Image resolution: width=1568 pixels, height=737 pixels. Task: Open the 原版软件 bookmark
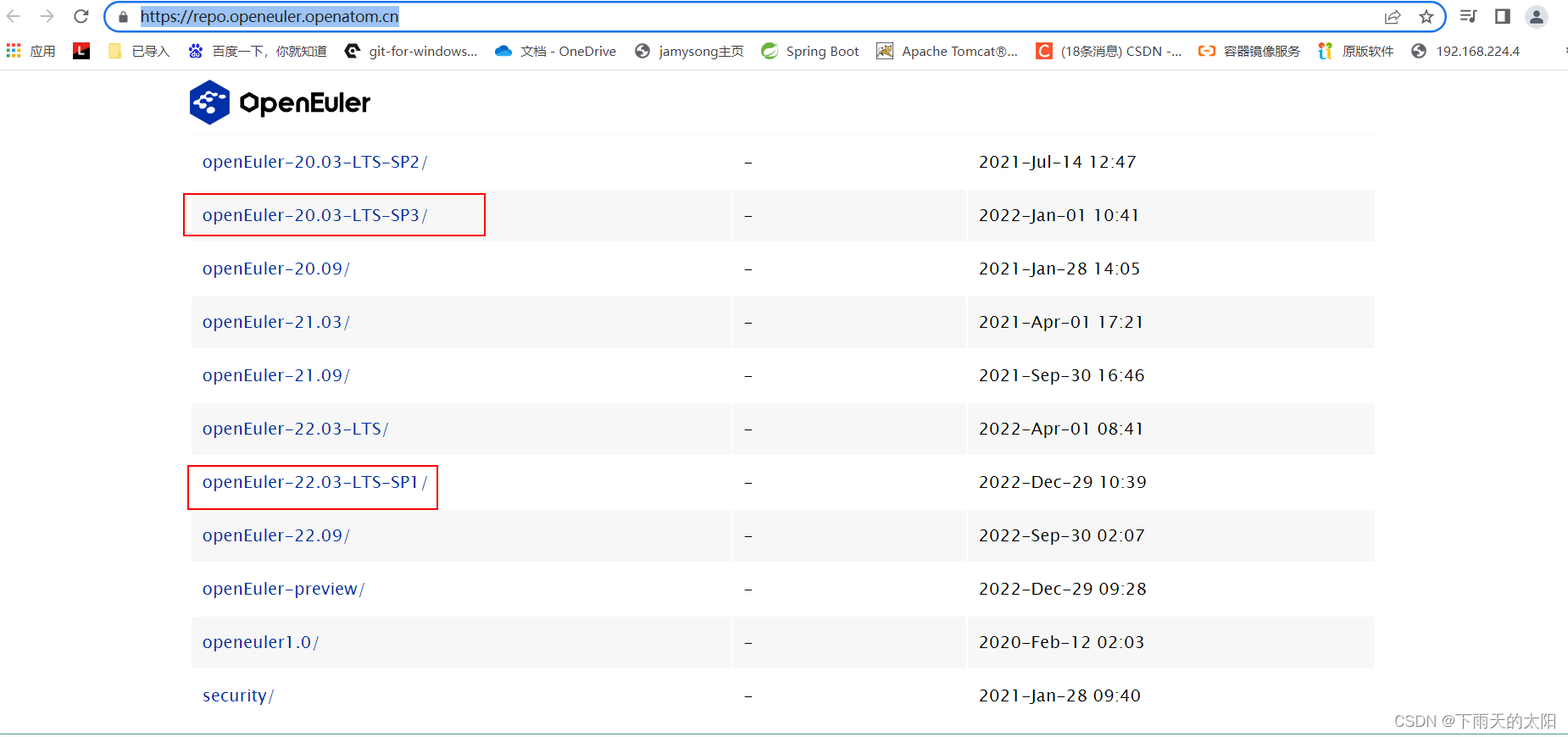tap(1356, 51)
